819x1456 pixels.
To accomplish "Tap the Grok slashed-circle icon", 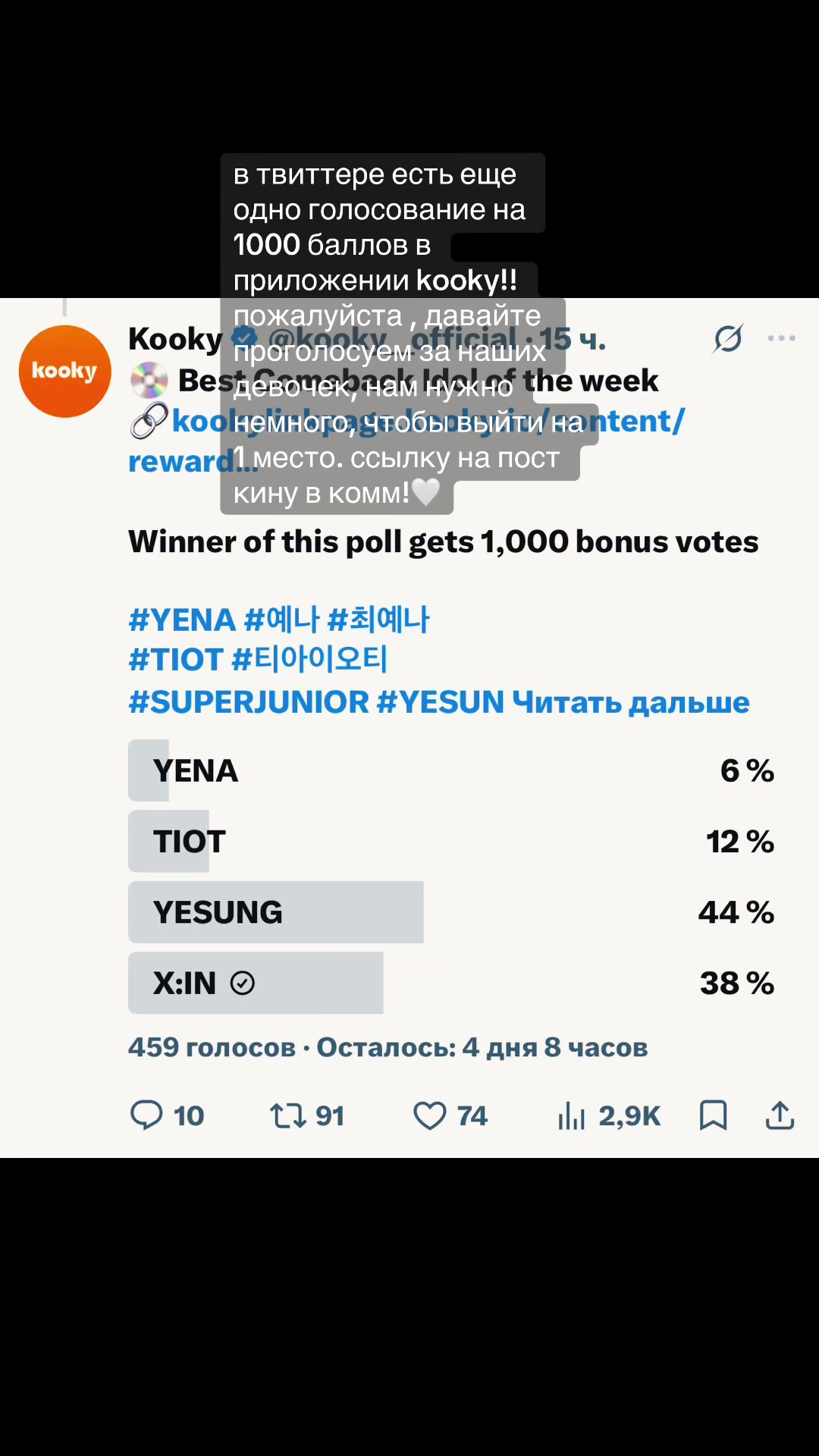I will click(x=728, y=338).
